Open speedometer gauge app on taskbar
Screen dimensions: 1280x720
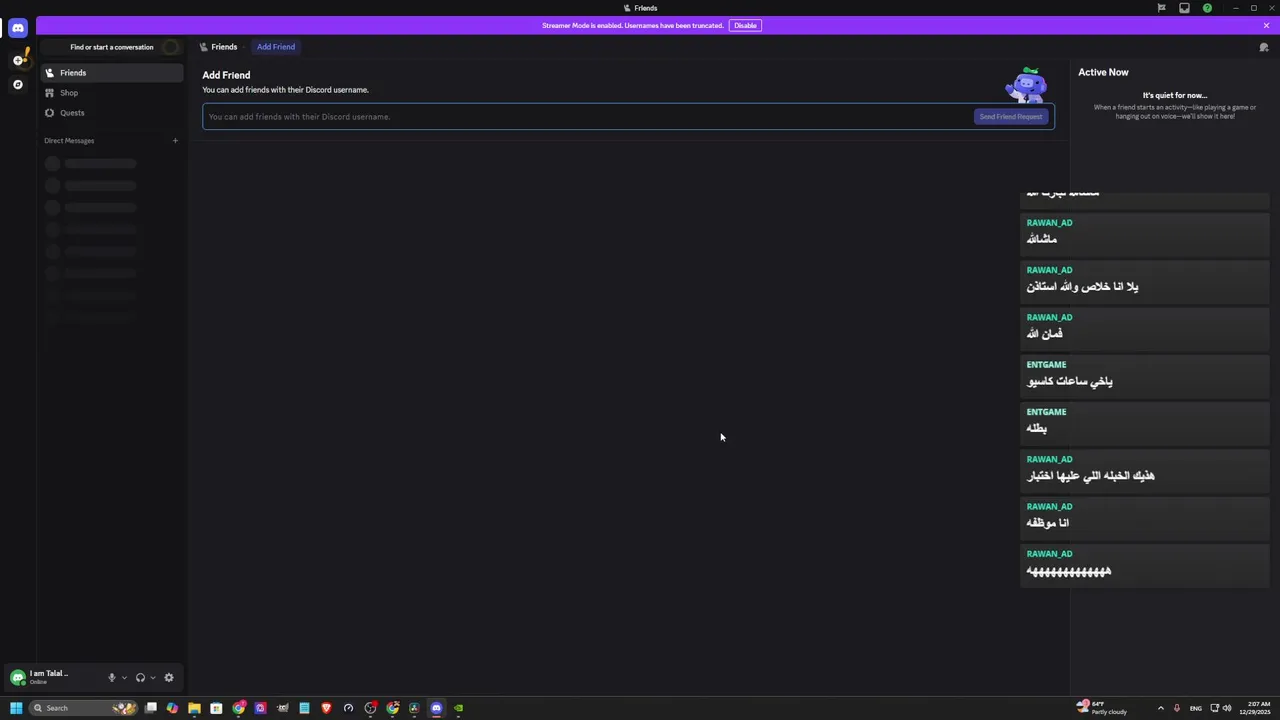[x=348, y=708]
